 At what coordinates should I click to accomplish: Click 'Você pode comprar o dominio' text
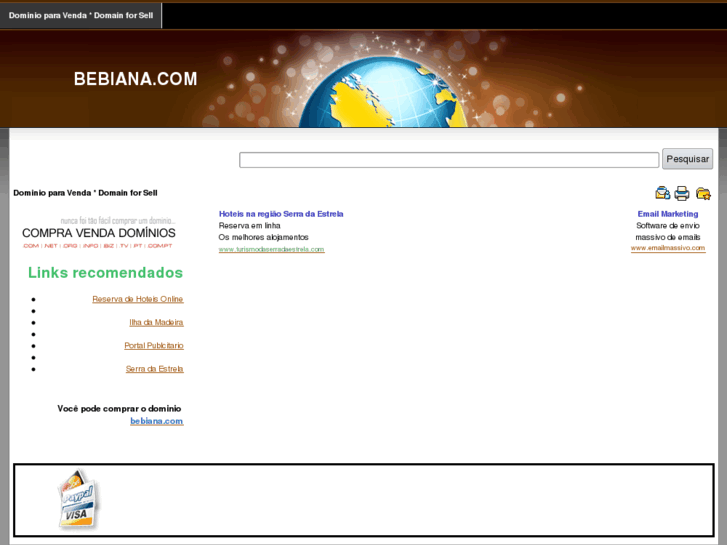point(119,409)
